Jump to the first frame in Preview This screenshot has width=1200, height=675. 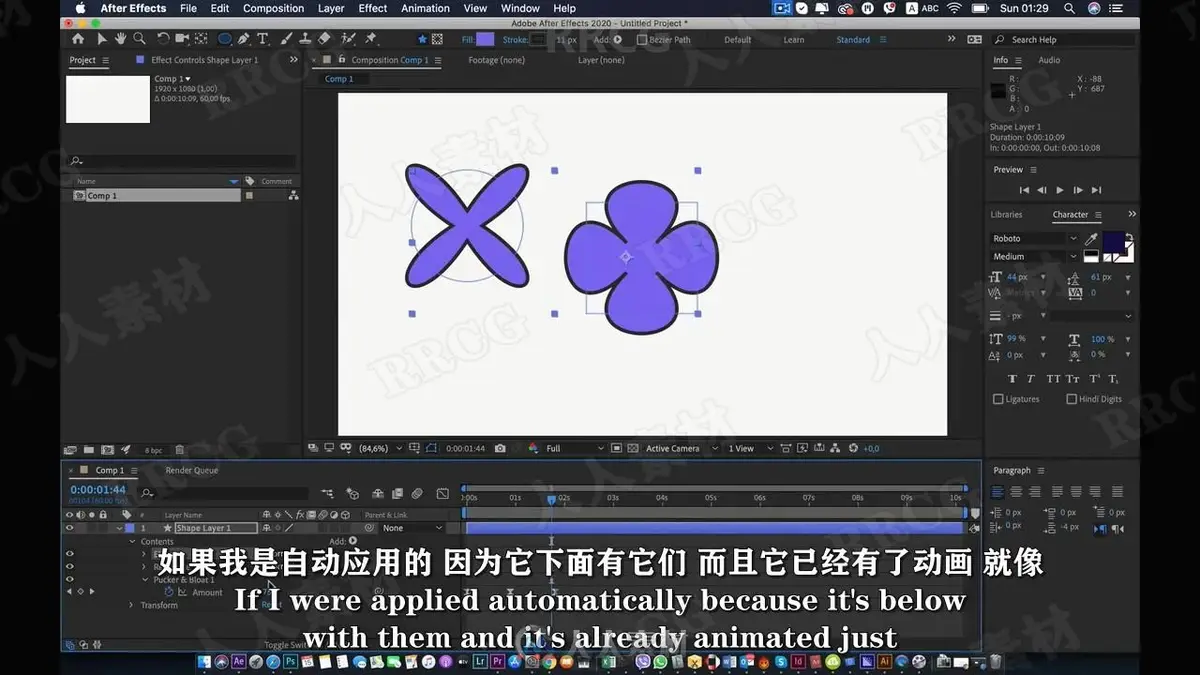(1024, 190)
